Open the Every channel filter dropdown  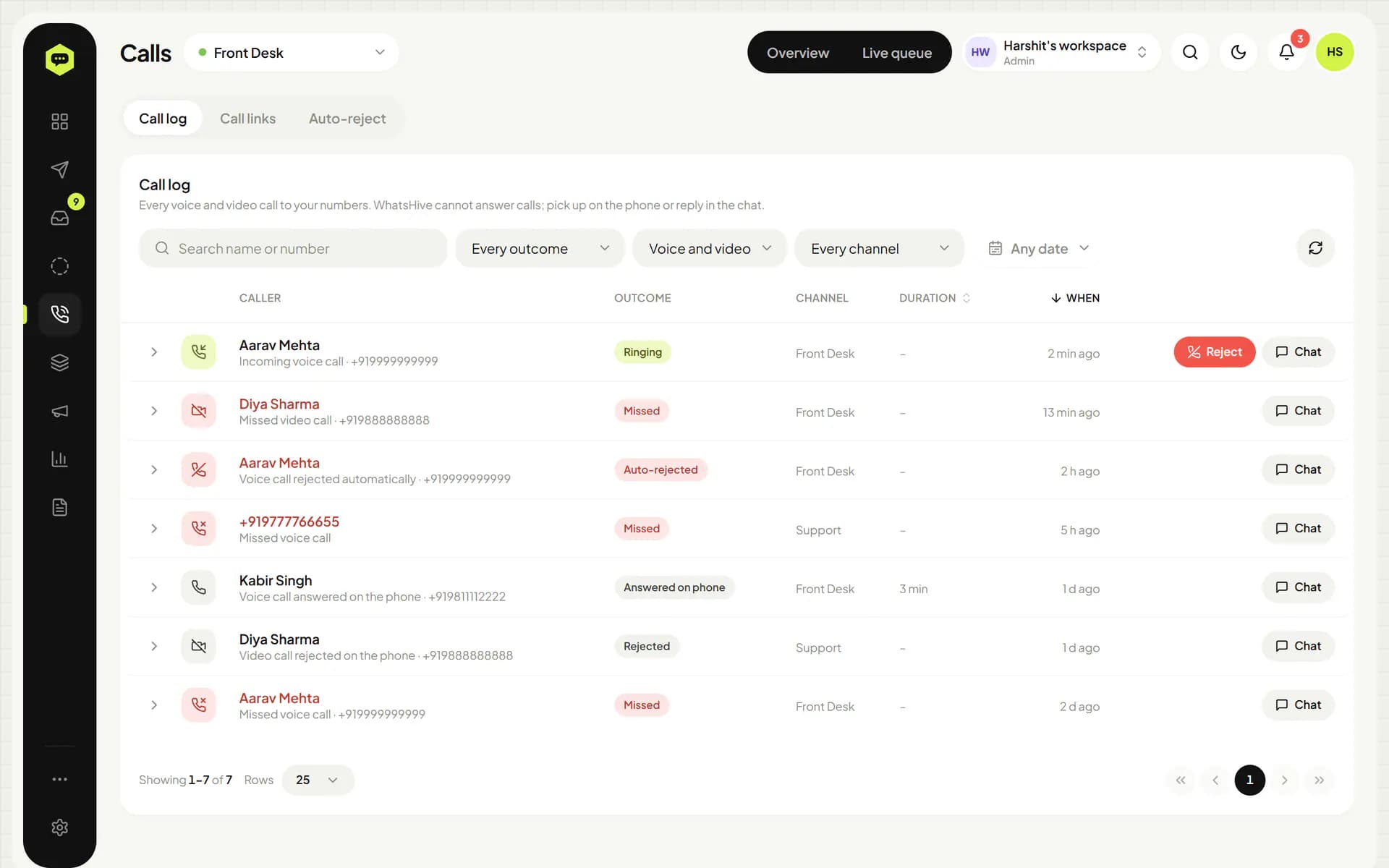pyautogui.click(x=879, y=248)
